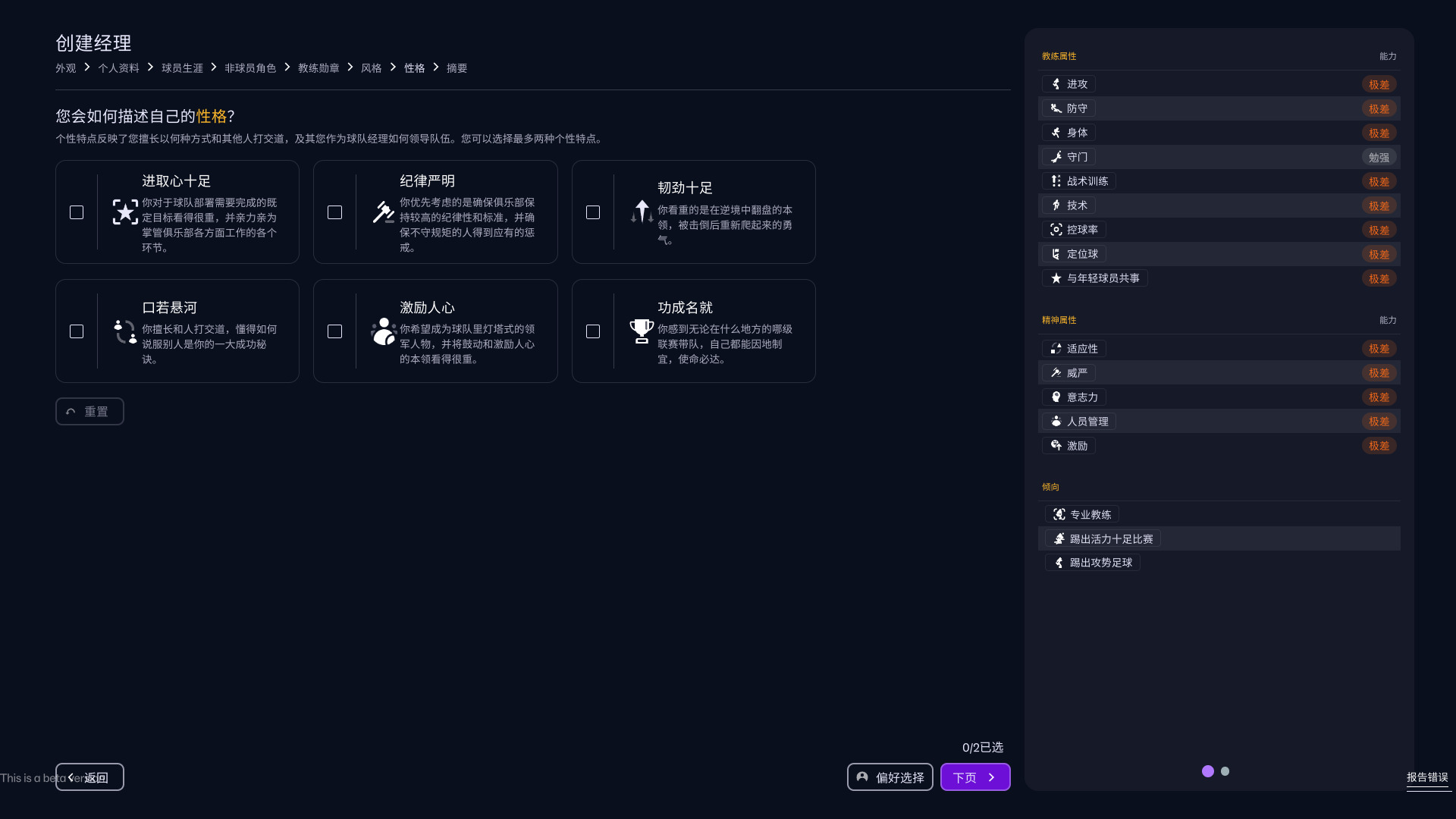
Task: Open 偏好选择 preferences button
Action: coord(890,777)
